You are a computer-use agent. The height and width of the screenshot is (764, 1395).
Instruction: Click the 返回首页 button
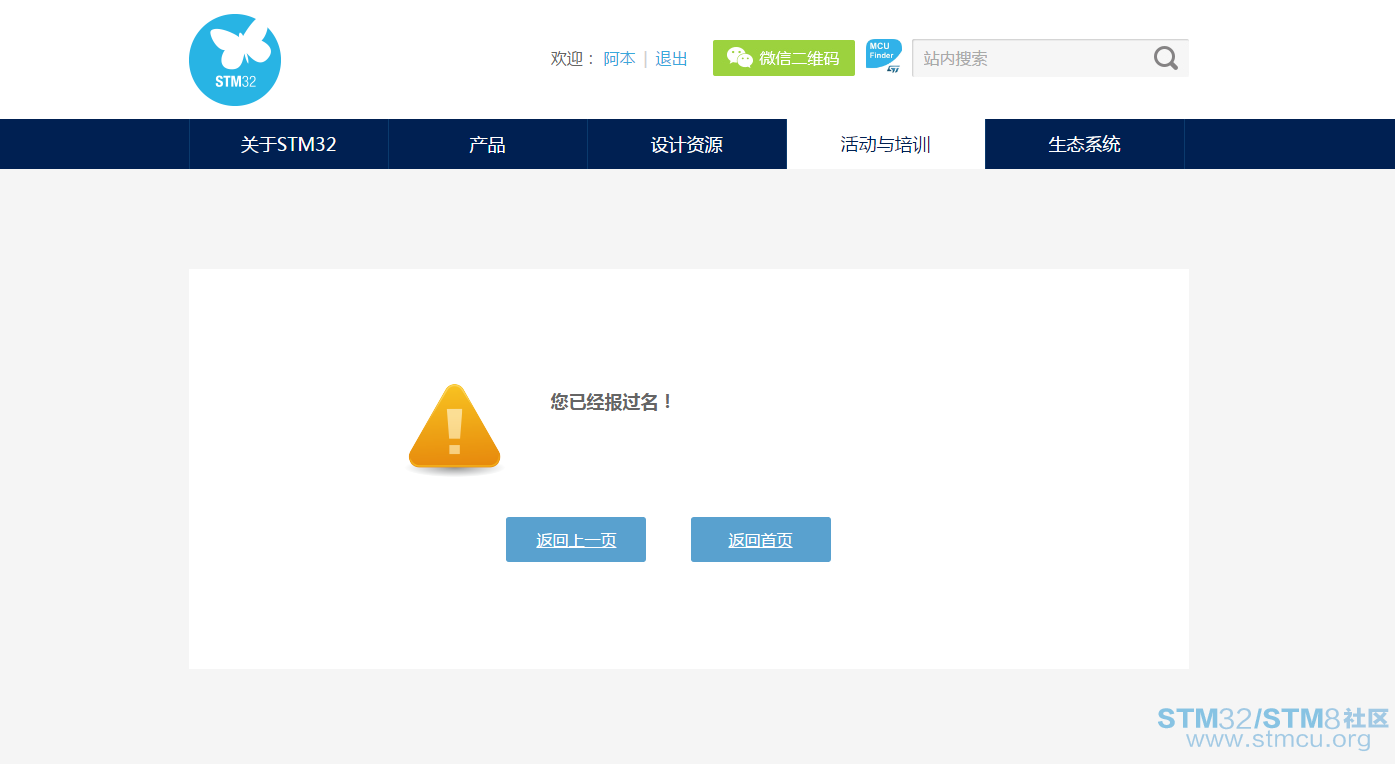[x=761, y=540]
